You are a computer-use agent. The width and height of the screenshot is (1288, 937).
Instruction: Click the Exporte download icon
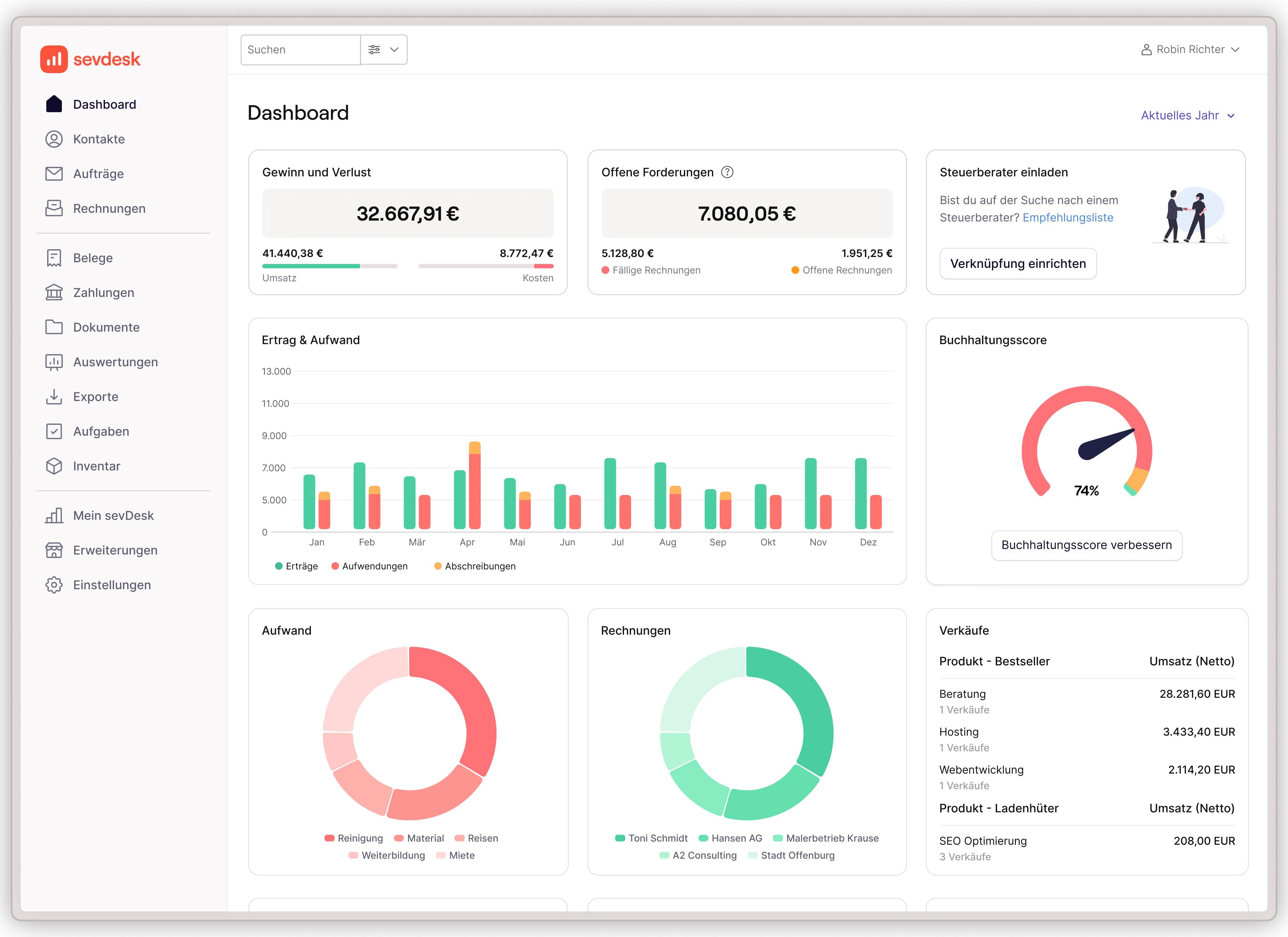54,396
